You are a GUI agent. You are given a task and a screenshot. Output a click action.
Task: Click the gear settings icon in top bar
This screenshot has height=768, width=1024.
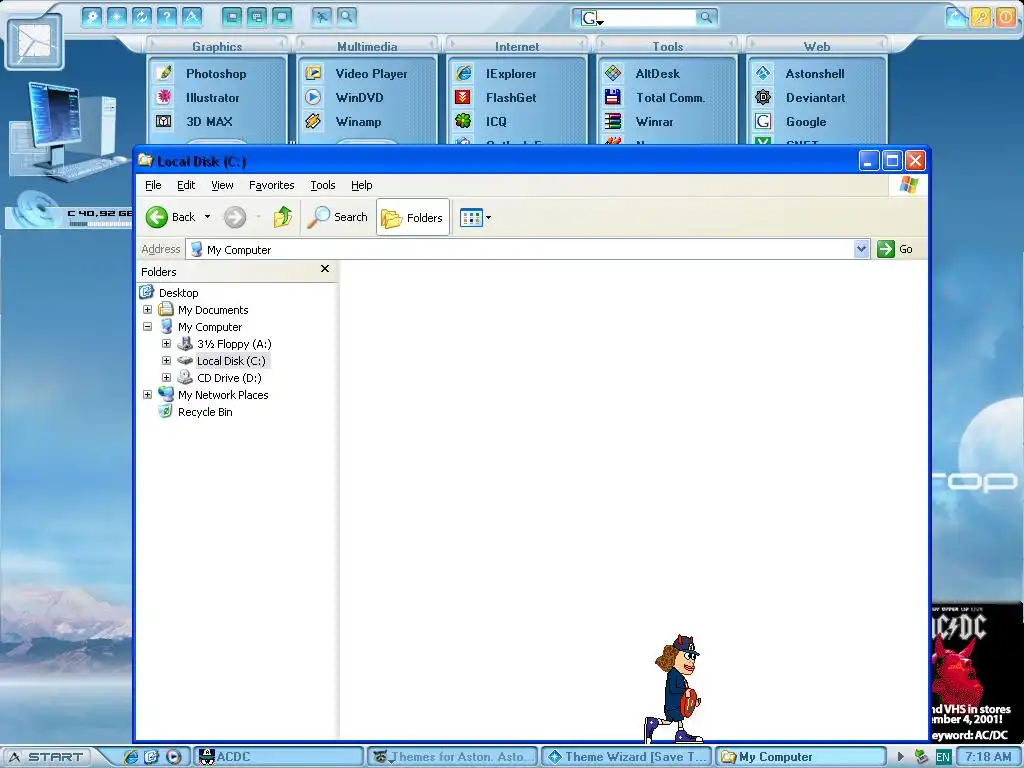(x=92, y=16)
